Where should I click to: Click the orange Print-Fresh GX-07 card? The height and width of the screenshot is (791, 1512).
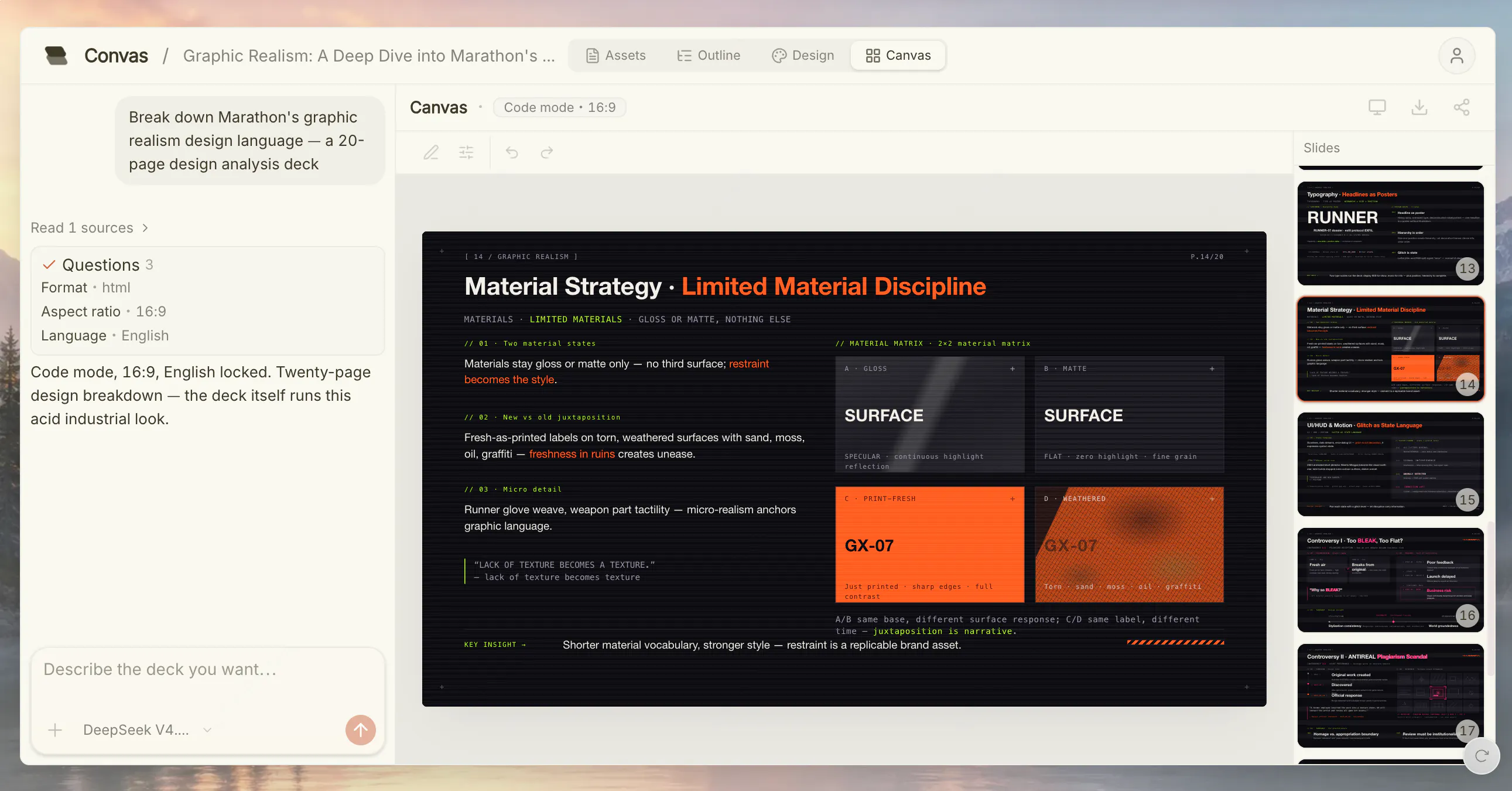(x=930, y=544)
